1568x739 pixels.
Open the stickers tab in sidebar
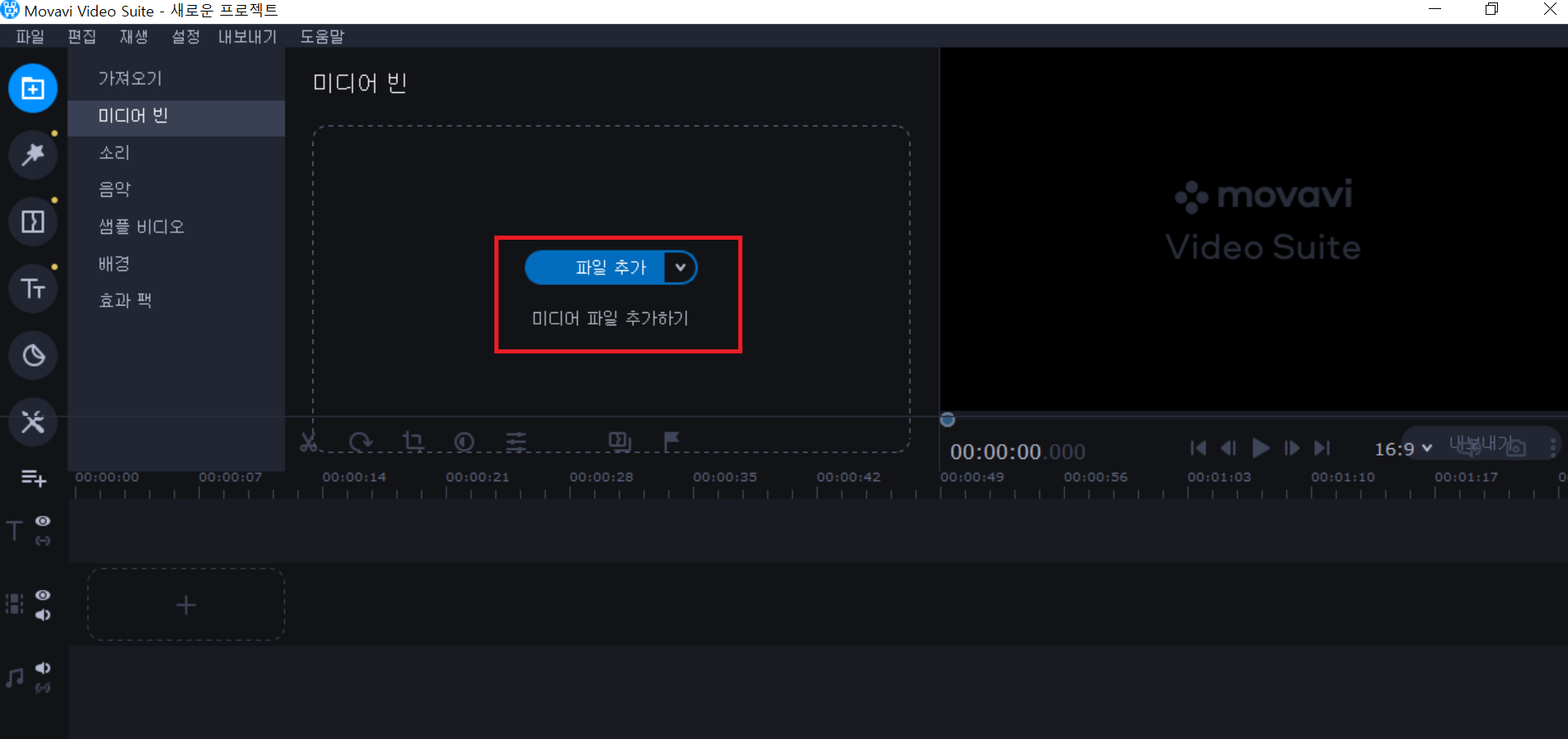tap(33, 355)
